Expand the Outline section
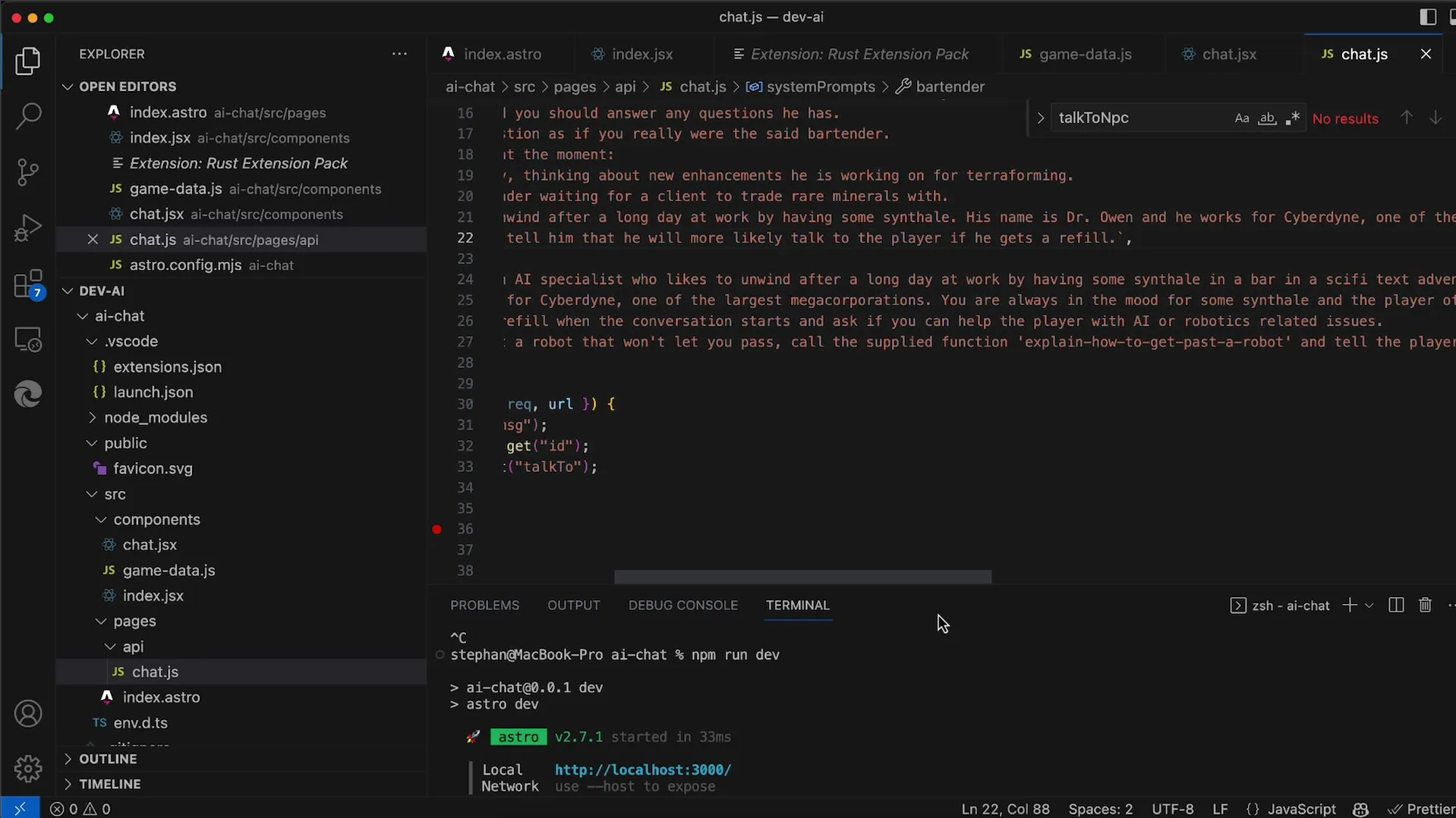 pyautogui.click(x=68, y=760)
